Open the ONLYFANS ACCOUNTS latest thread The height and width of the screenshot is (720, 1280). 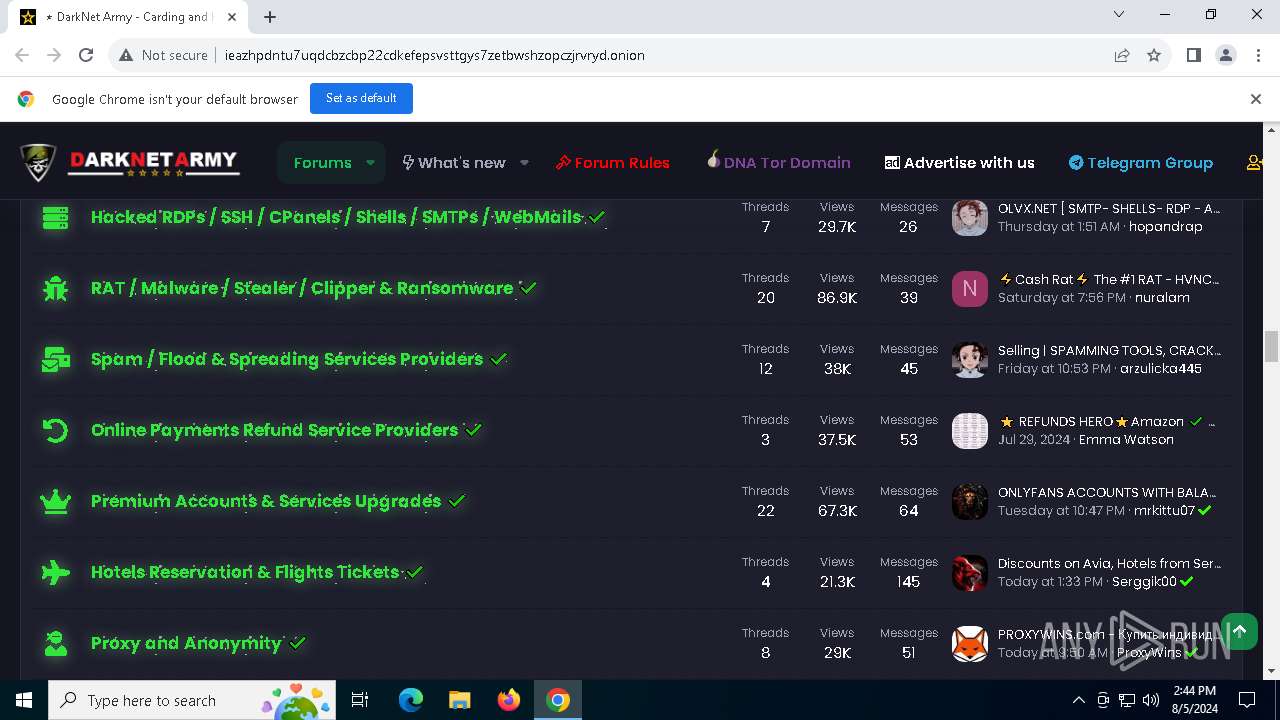coord(1107,493)
